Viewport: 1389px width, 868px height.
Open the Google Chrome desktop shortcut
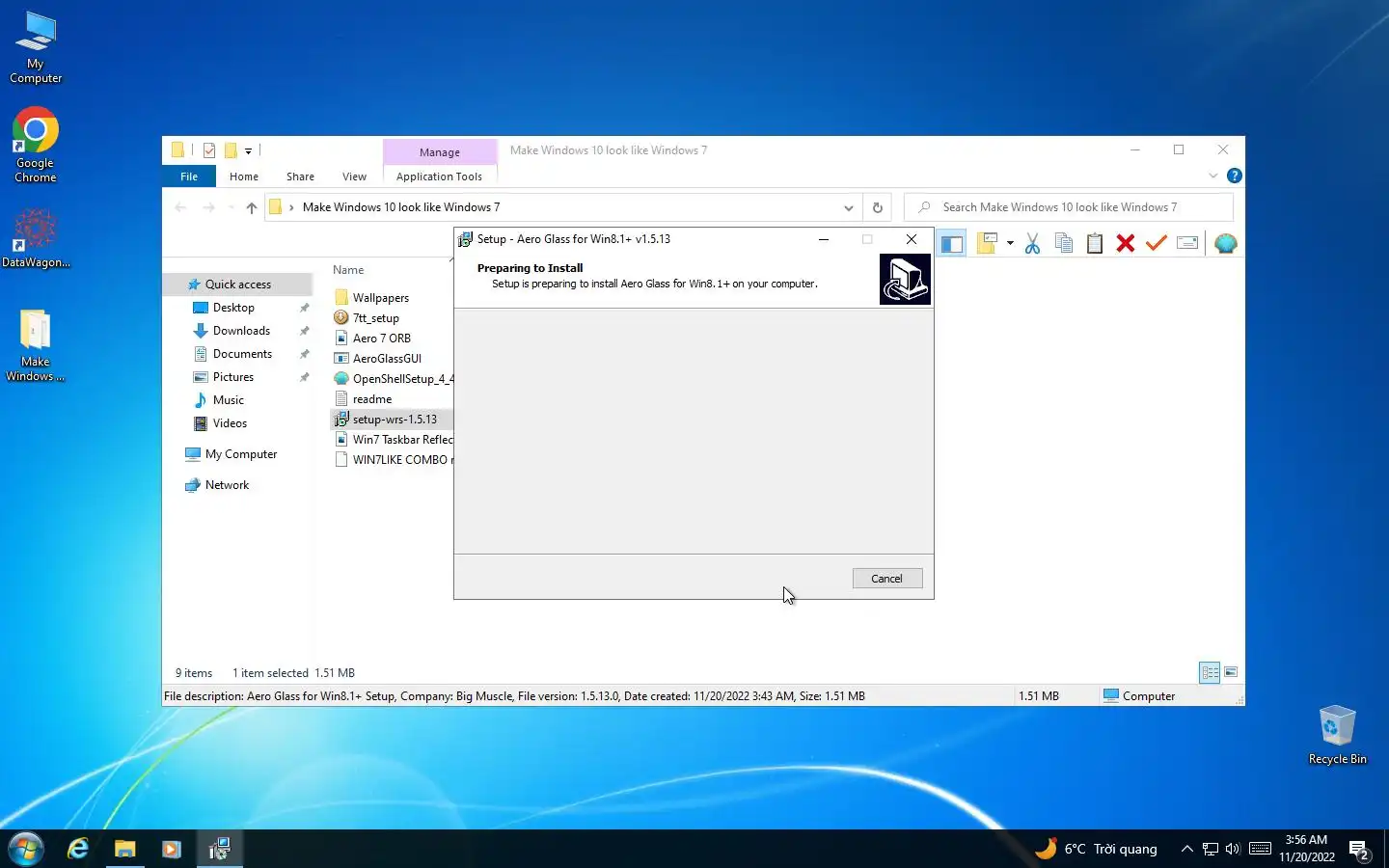(x=36, y=145)
